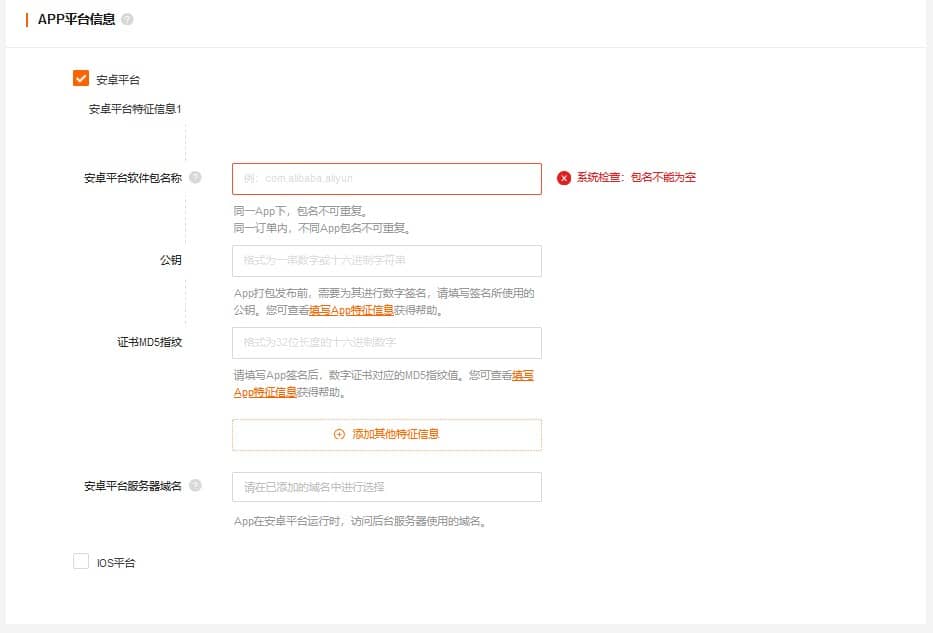Click the 安卓平台 checkbox label text

[x=118, y=79]
